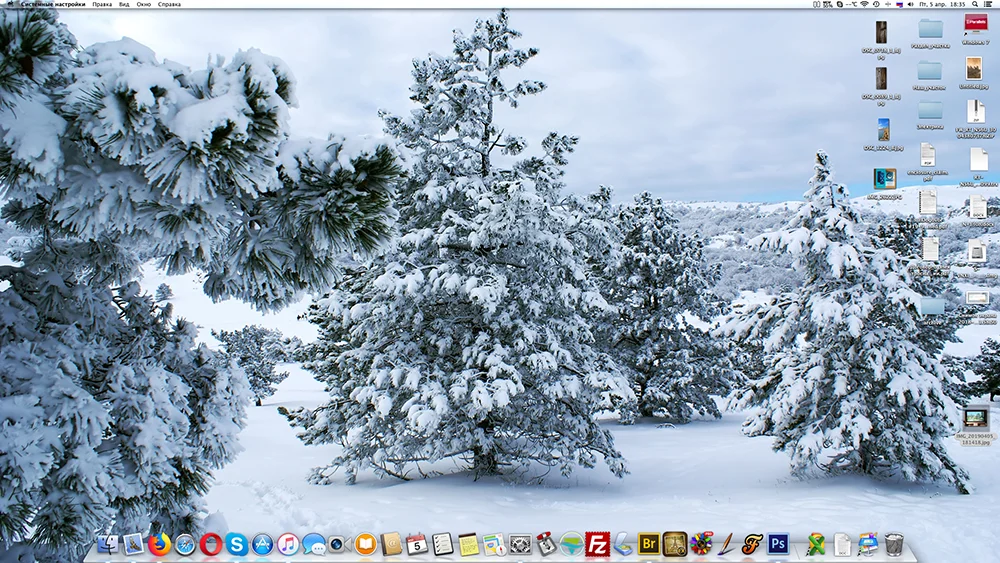
Task: Click the Wi-Fi status icon
Action: click(865, 4)
